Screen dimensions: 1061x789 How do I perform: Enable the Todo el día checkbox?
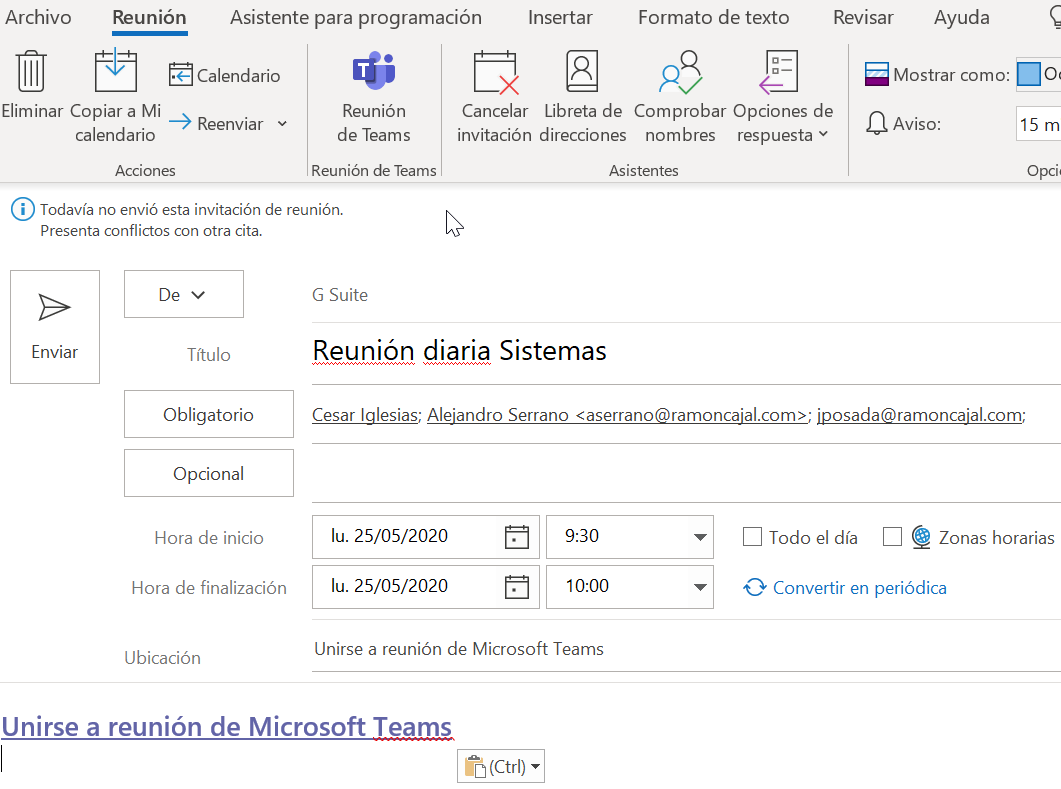(752, 537)
